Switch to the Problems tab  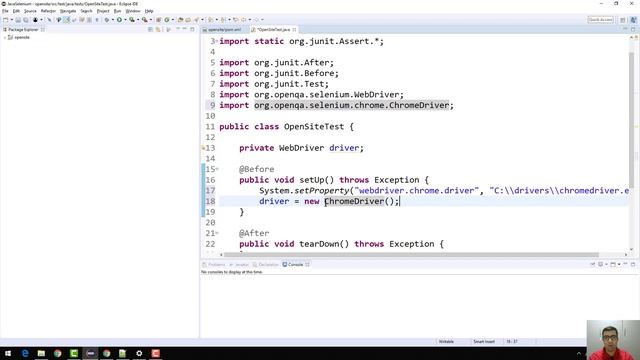click(x=213, y=264)
